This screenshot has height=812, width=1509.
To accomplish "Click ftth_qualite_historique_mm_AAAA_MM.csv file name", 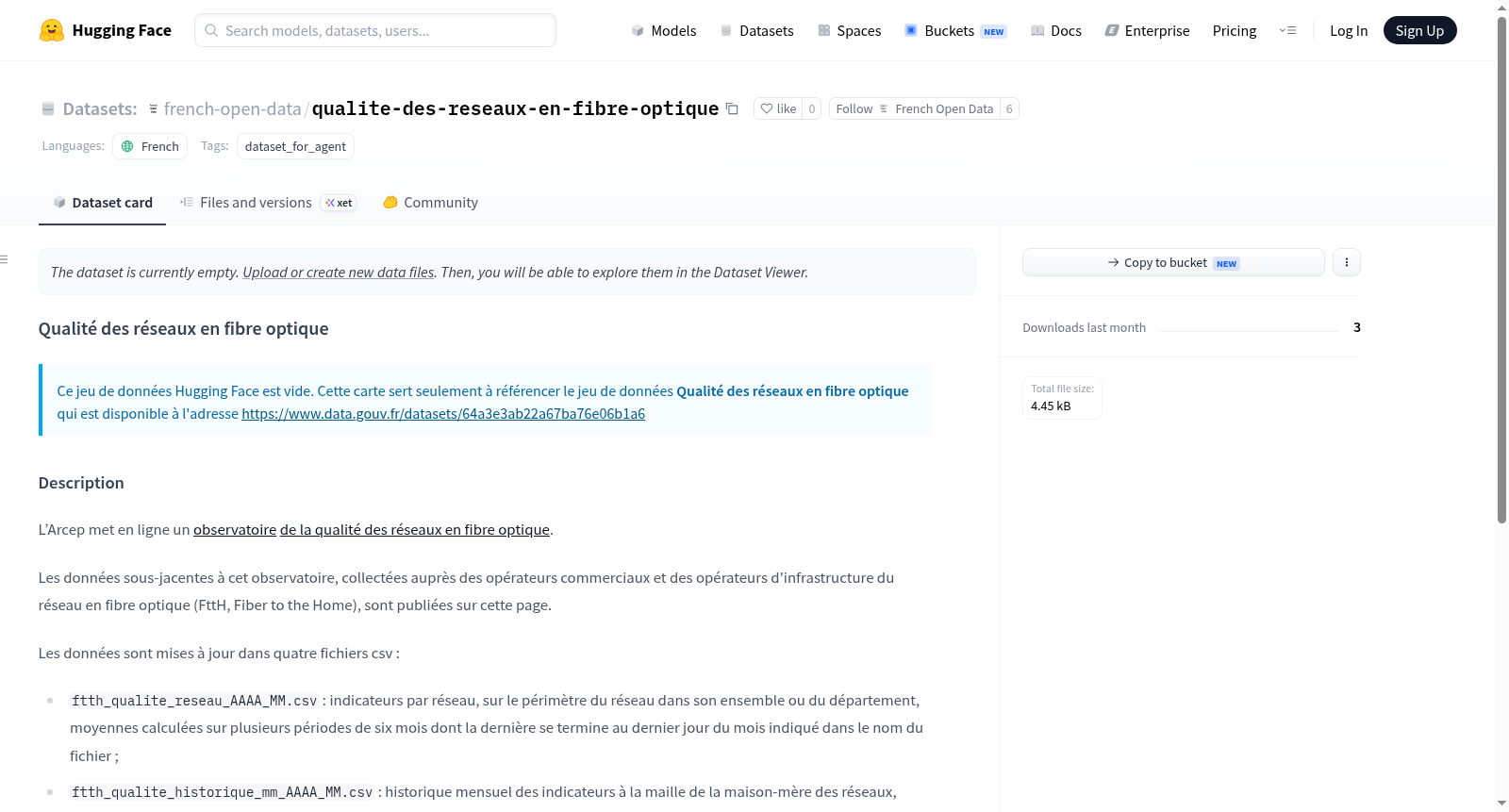I will (x=223, y=792).
